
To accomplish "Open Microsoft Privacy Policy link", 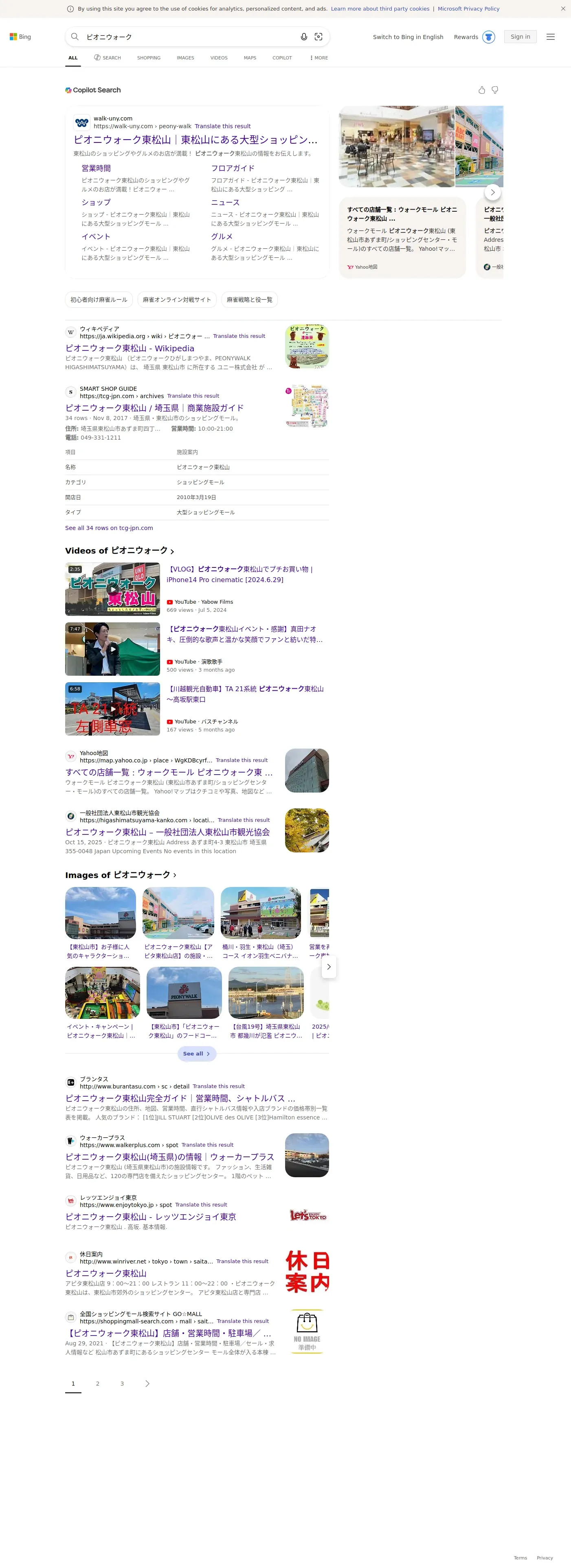I will (468, 9).
